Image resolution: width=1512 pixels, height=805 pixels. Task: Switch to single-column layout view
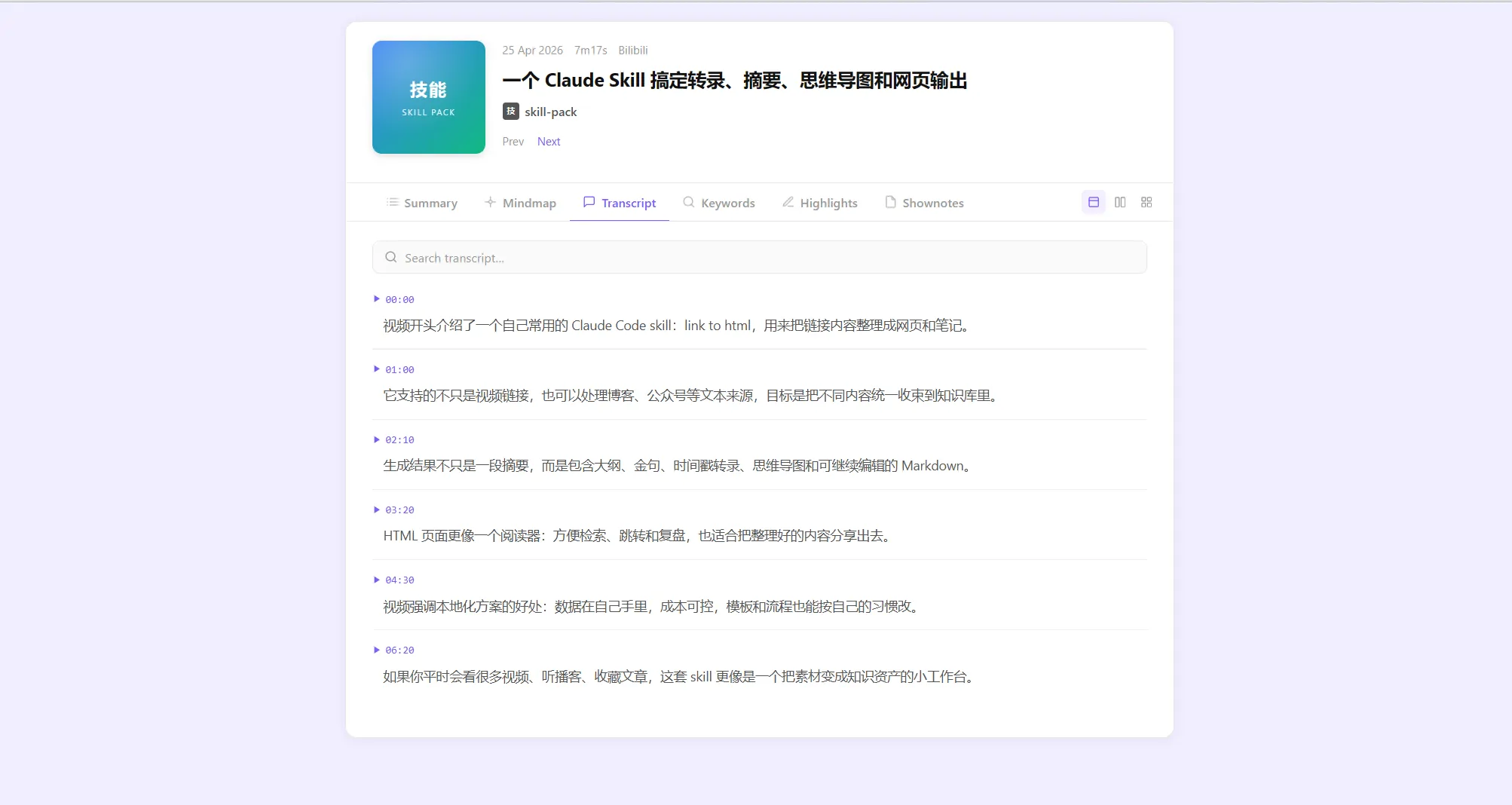[x=1094, y=202]
